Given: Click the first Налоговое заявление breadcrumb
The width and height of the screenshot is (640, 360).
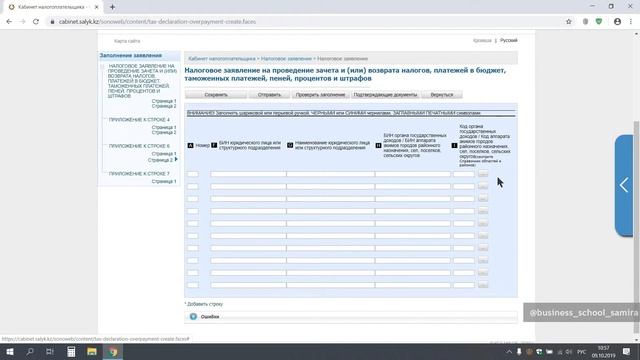Looking at the screenshot, I should coord(286,59).
